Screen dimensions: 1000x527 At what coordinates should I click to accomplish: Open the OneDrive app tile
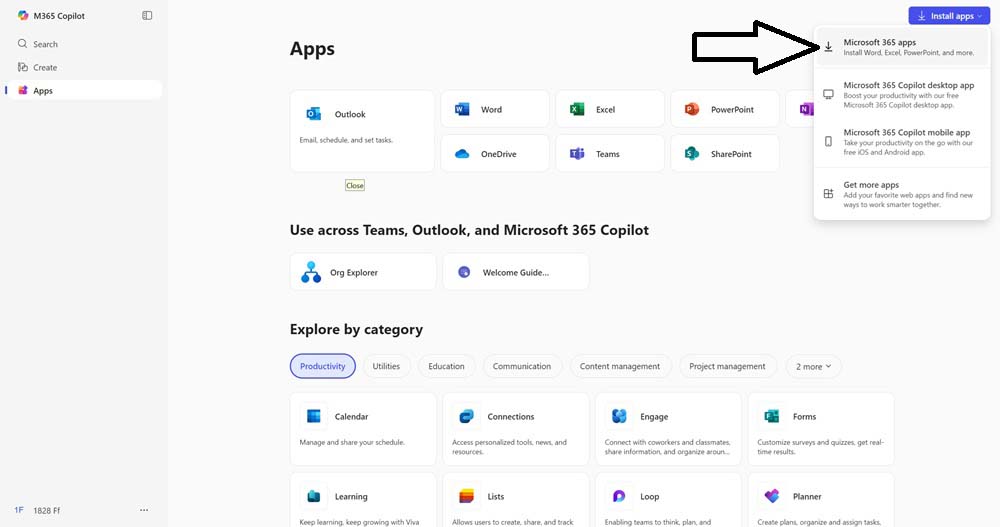pos(494,154)
